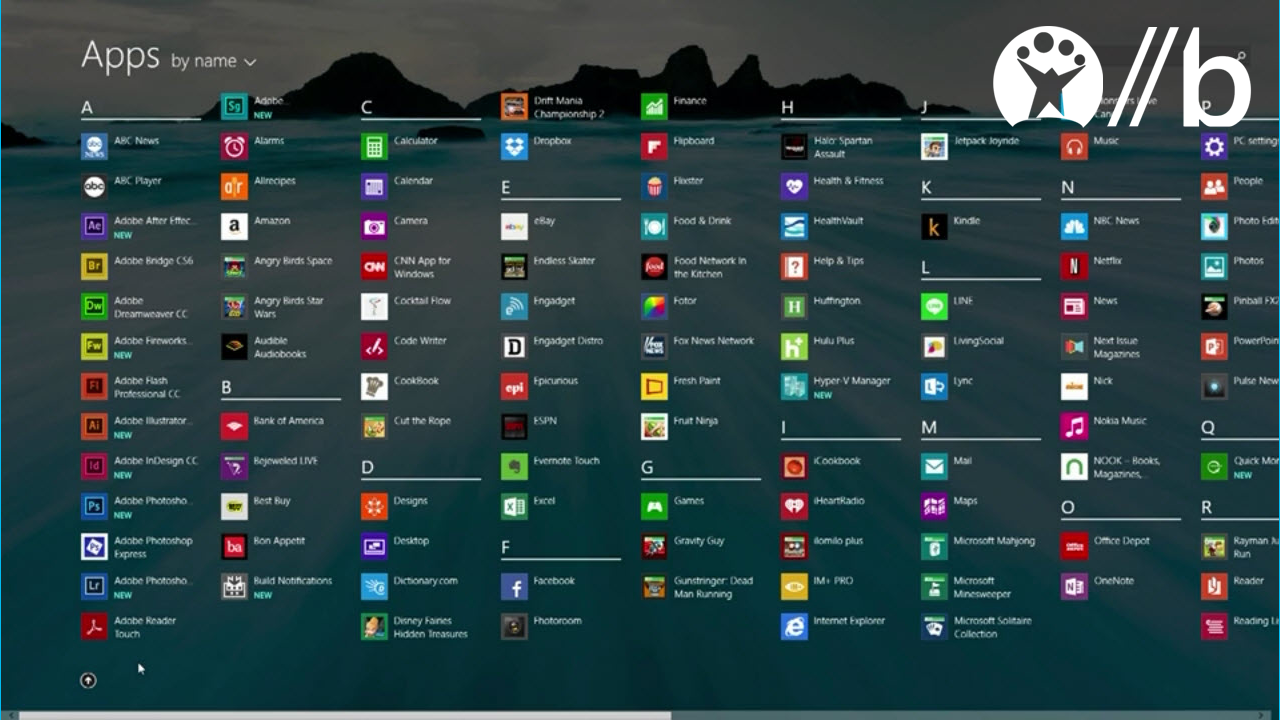
Task: Click the Facebook app icon
Action: click(514, 587)
